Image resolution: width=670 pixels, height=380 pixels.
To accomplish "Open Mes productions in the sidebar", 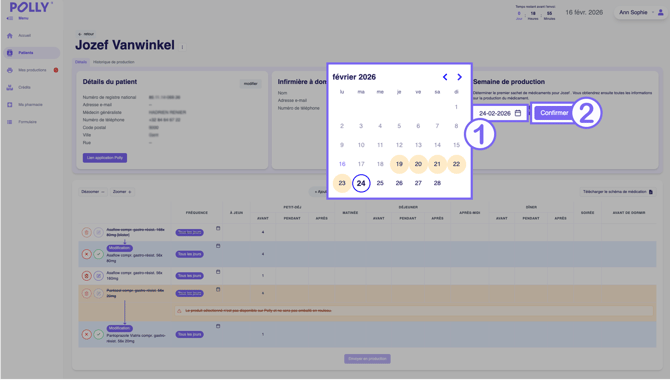I will (32, 70).
